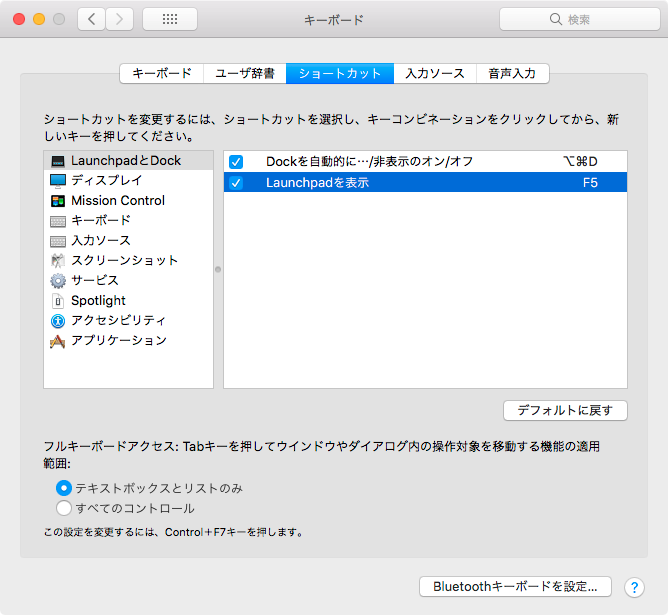Select the アプリケーション icon in sidebar
The image size is (668, 615).
(58, 340)
